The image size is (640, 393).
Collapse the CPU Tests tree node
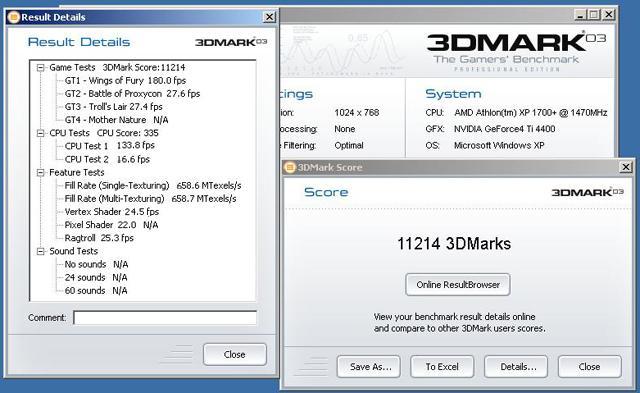coord(40,133)
